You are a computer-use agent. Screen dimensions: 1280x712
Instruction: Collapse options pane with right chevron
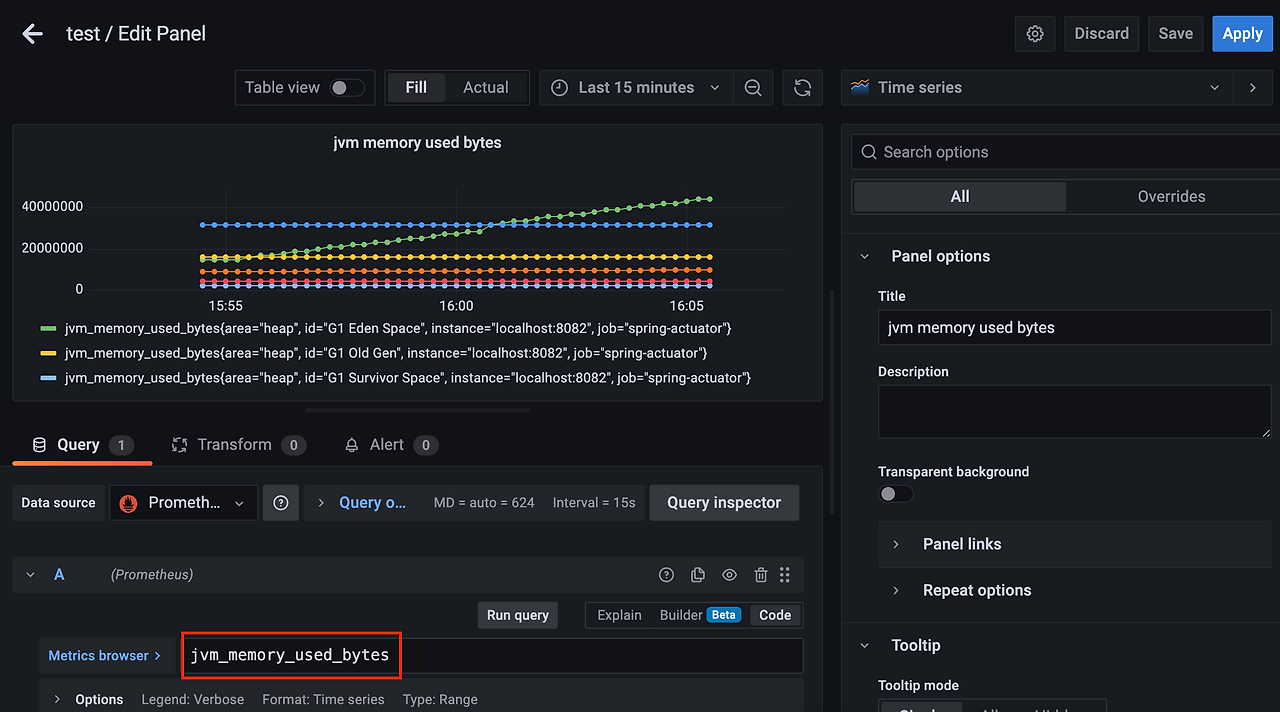point(1253,87)
